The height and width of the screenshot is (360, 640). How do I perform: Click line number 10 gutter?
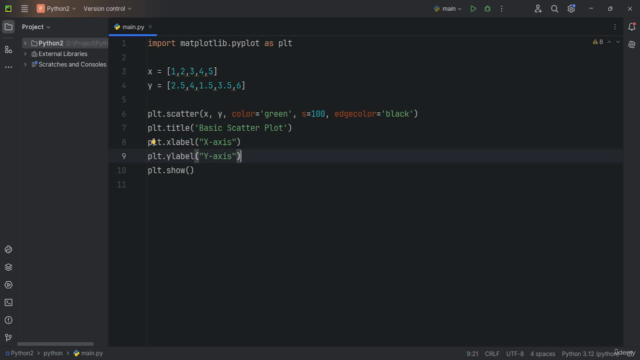pos(122,170)
